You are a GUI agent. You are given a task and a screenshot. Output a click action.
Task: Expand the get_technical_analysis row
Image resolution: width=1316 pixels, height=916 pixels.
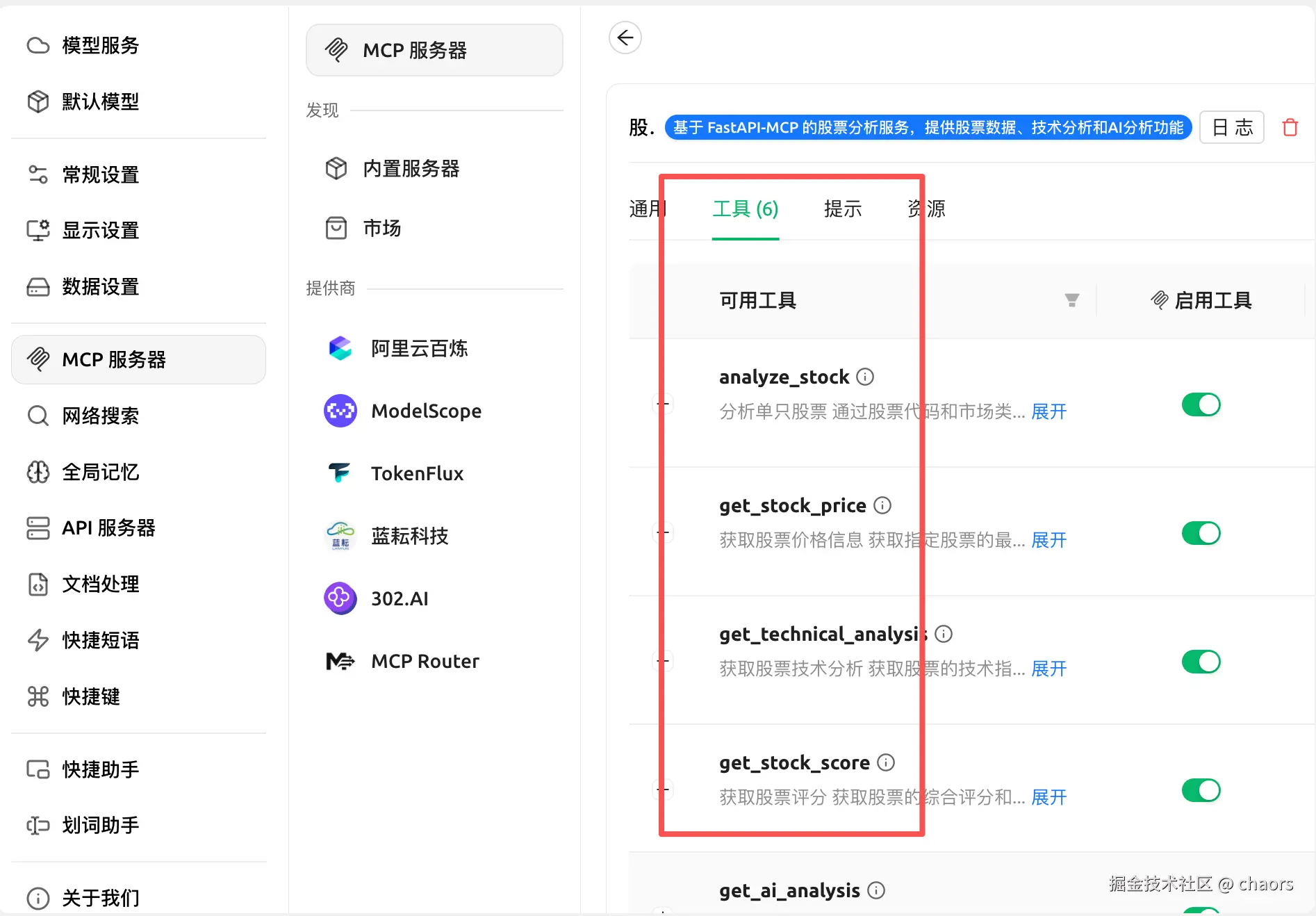pos(664,660)
